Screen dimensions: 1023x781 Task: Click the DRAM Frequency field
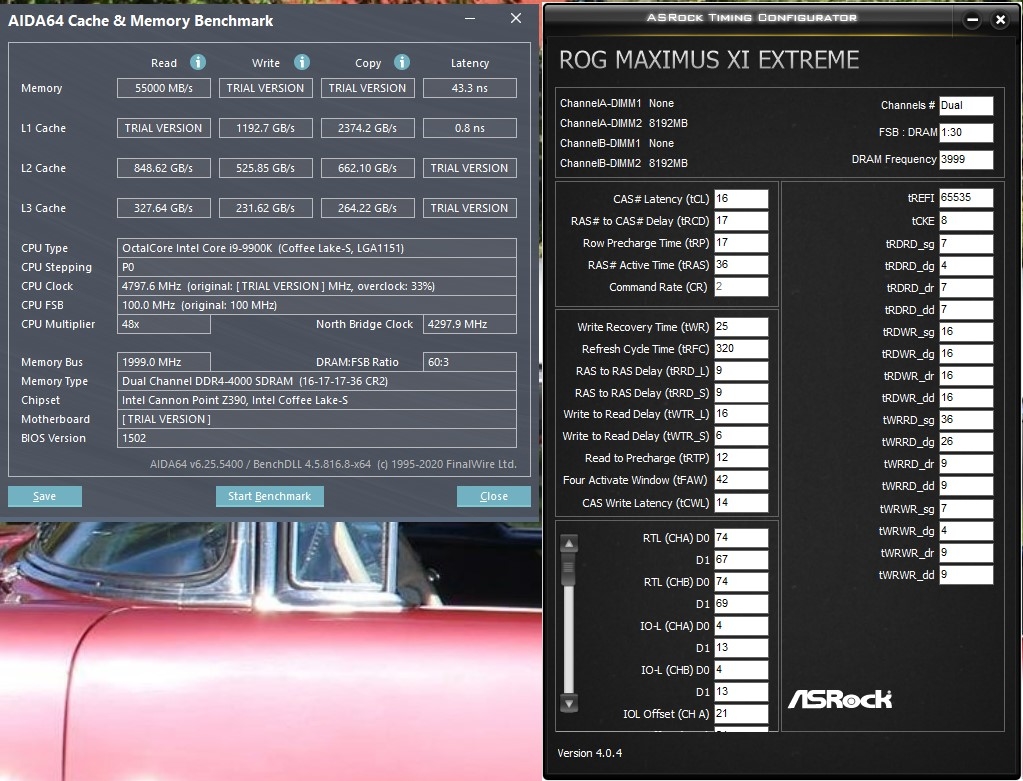[x=966, y=159]
